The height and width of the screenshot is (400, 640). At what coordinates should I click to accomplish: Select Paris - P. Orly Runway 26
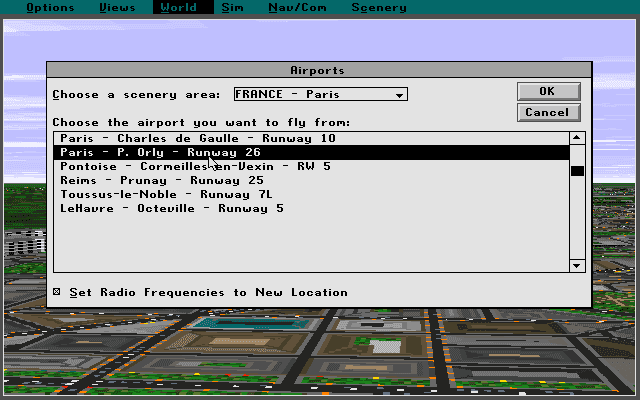pyautogui.click(x=160, y=152)
